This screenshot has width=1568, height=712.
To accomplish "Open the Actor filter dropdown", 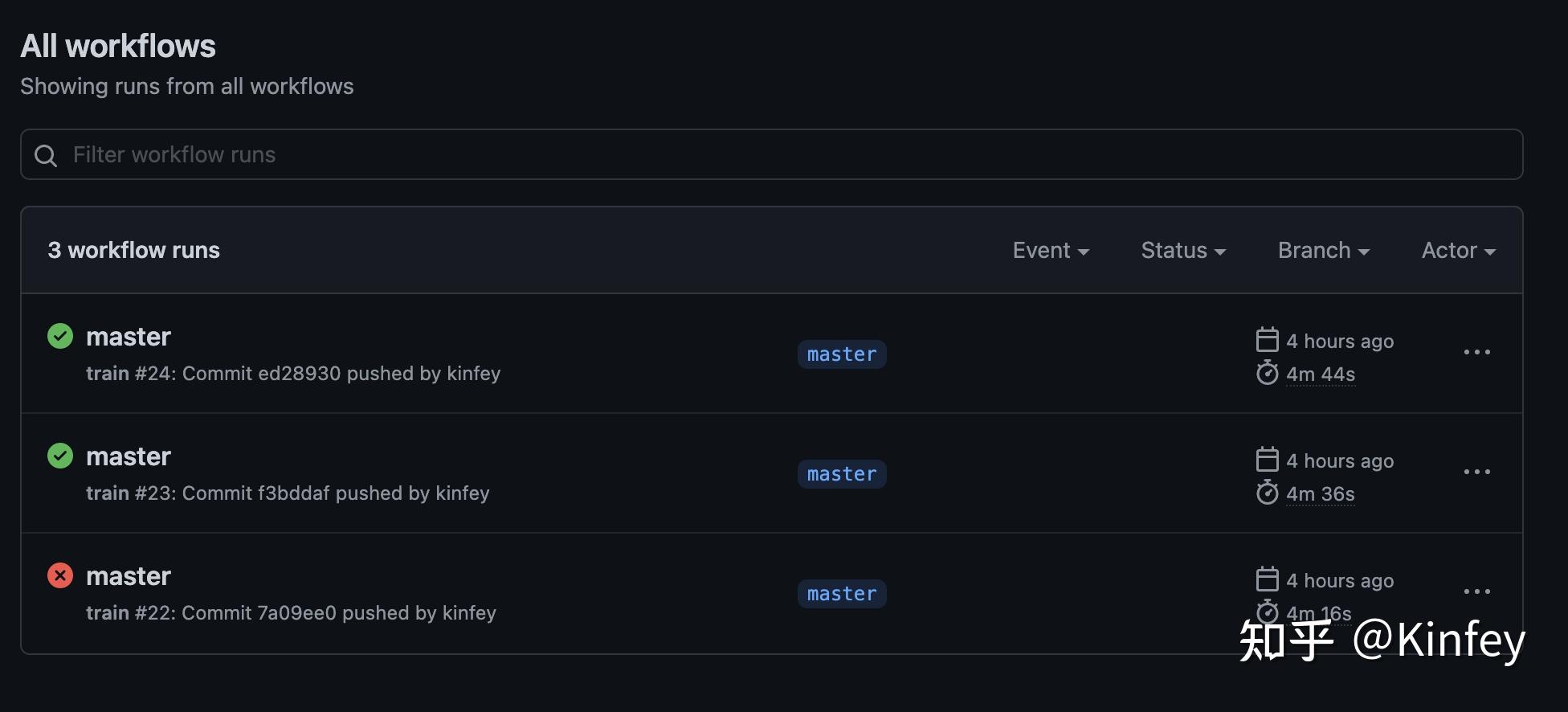I will 1459,251.
